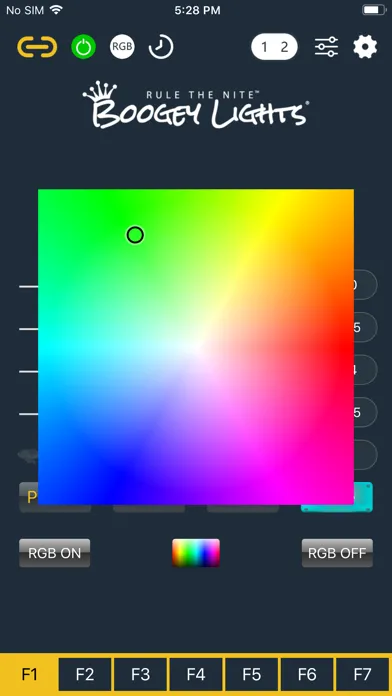Open the timer clock icon

pyautogui.click(x=161, y=47)
